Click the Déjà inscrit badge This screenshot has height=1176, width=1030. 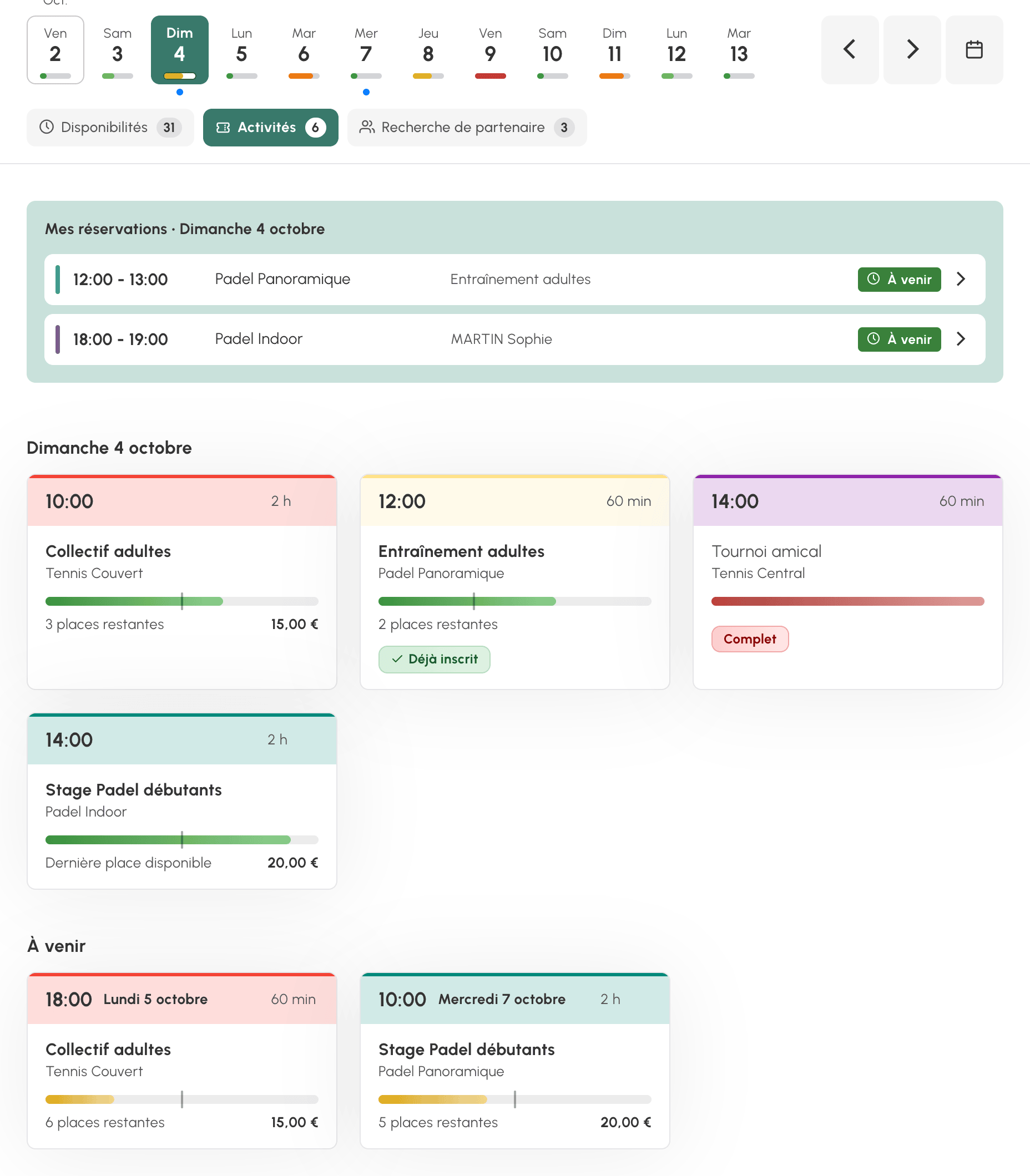pos(434,659)
